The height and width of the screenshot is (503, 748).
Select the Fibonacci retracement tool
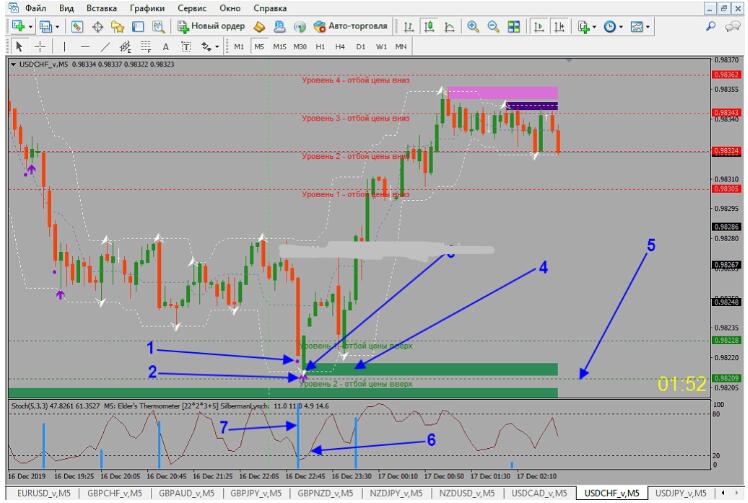pos(145,47)
